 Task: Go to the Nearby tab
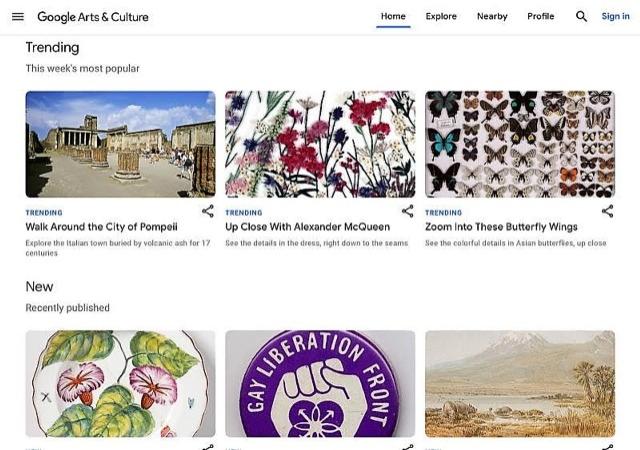(x=492, y=17)
